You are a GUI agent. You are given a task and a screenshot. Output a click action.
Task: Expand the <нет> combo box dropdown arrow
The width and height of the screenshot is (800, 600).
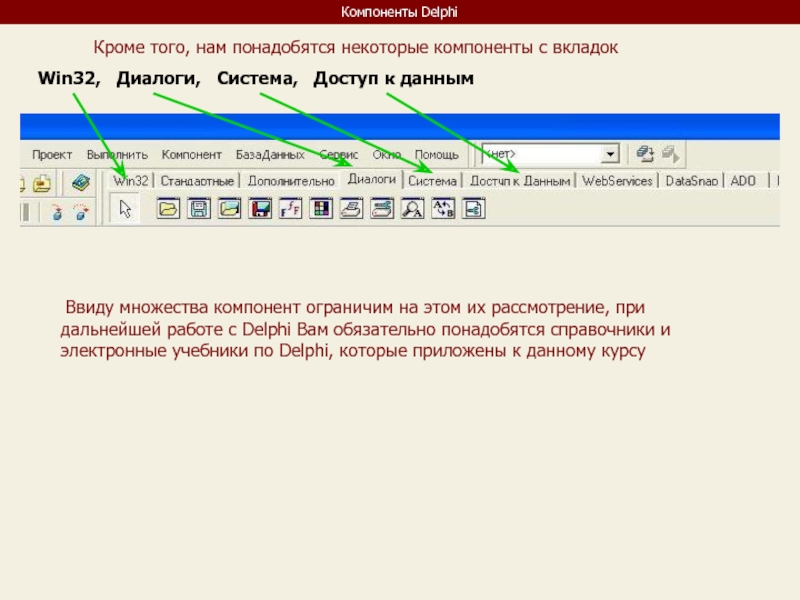point(609,154)
